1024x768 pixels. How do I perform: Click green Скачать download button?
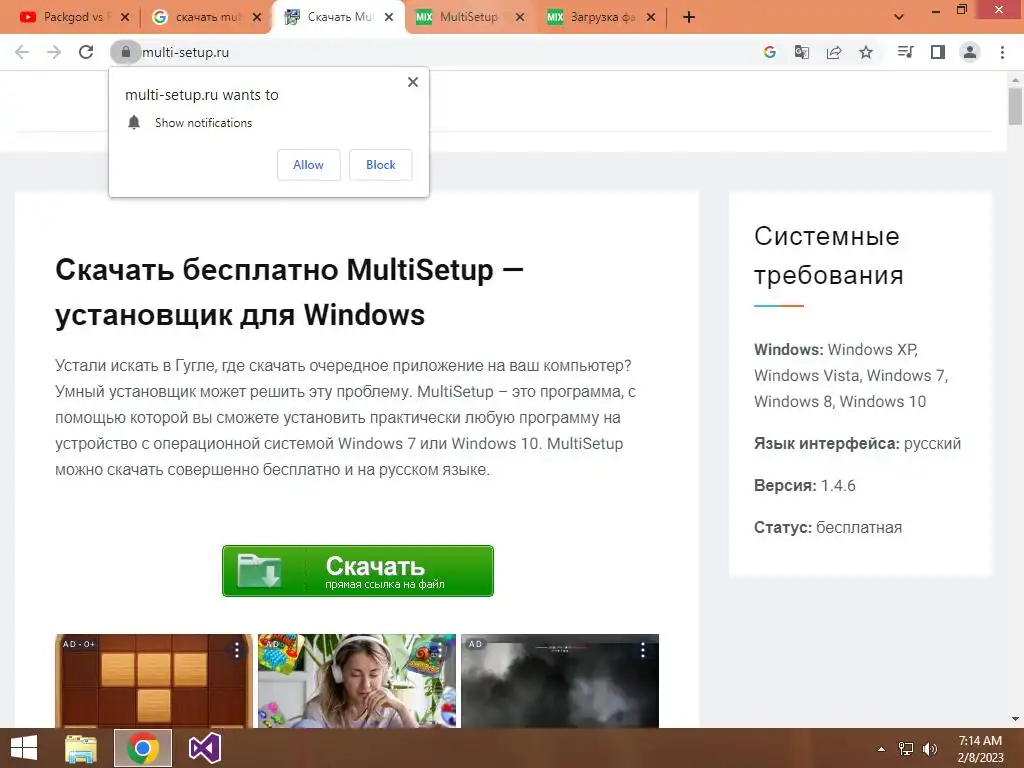358,571
